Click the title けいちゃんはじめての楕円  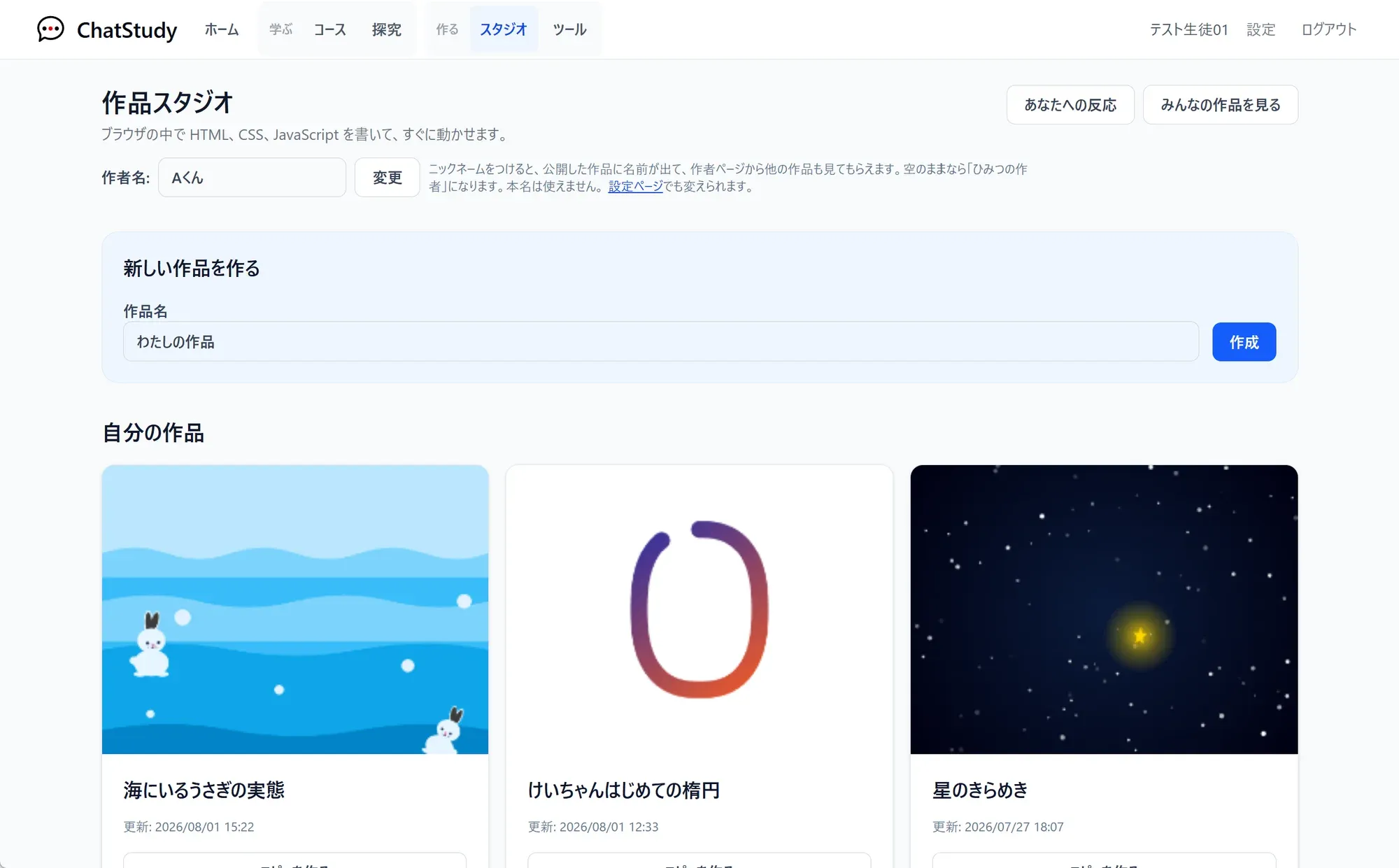tap(624, 790)
